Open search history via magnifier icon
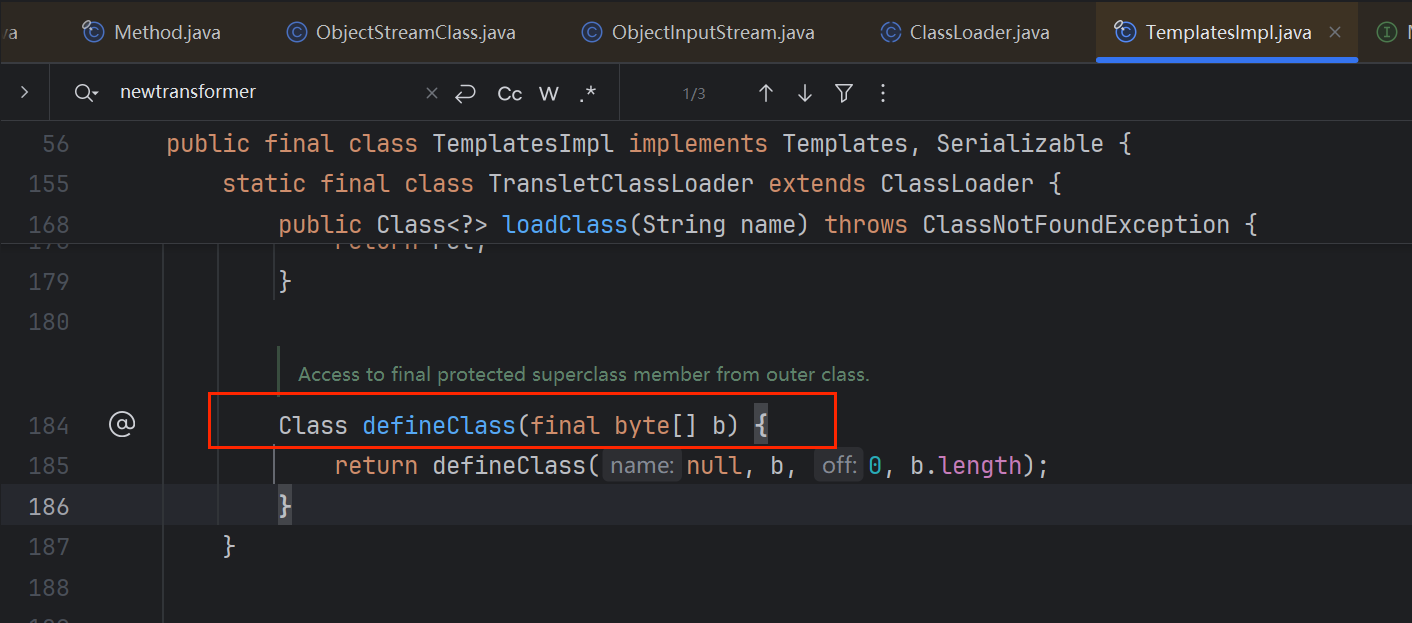 86,93
